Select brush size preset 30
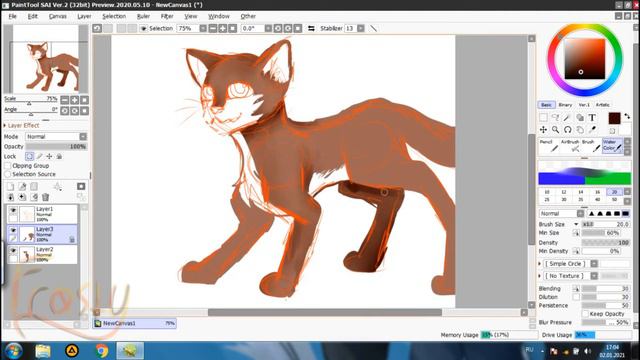Image resolution: width=640 pixels, height=360 pixels. (x=564, y=200)
